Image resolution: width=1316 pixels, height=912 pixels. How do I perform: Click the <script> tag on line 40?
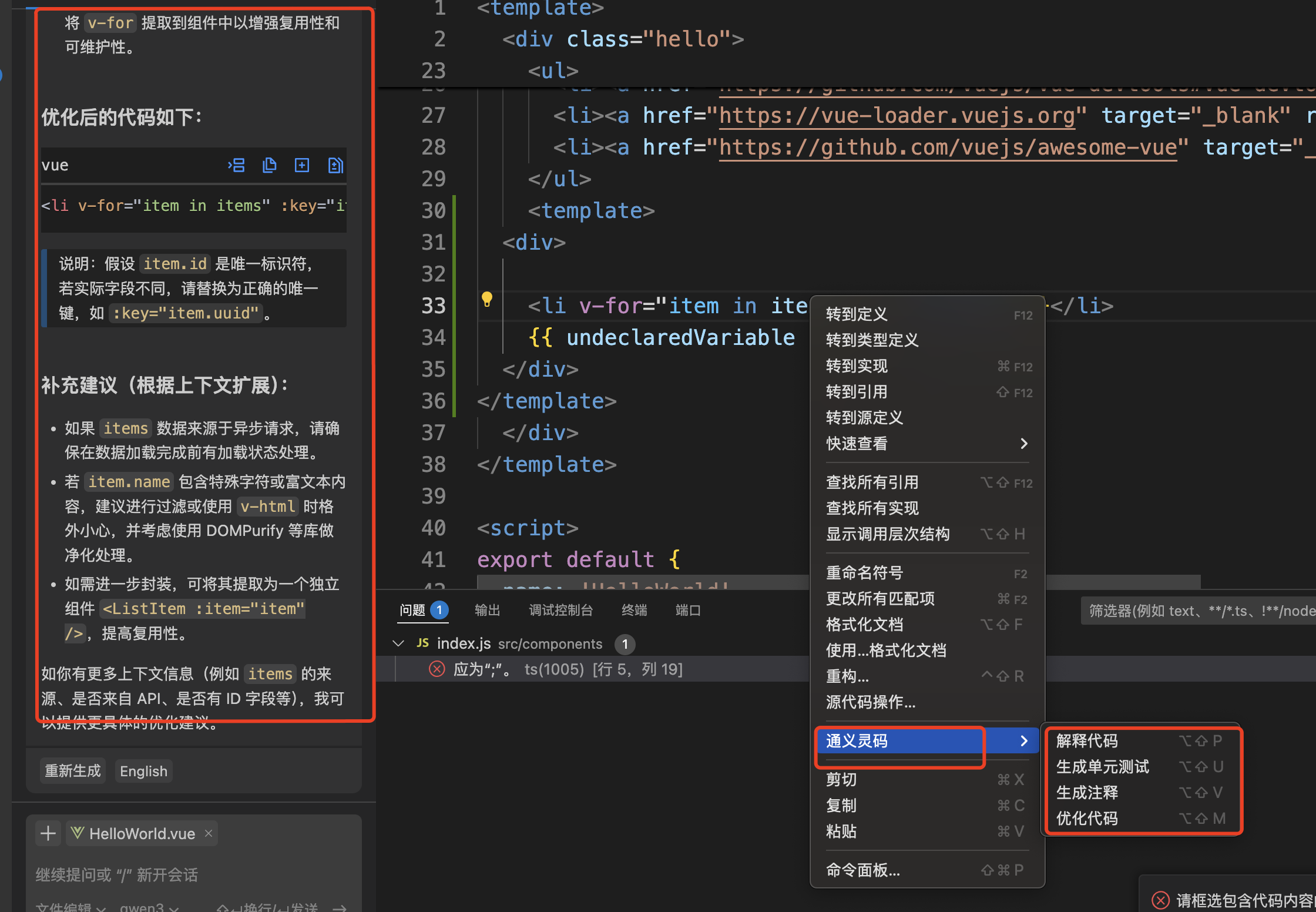pos(528,528)
